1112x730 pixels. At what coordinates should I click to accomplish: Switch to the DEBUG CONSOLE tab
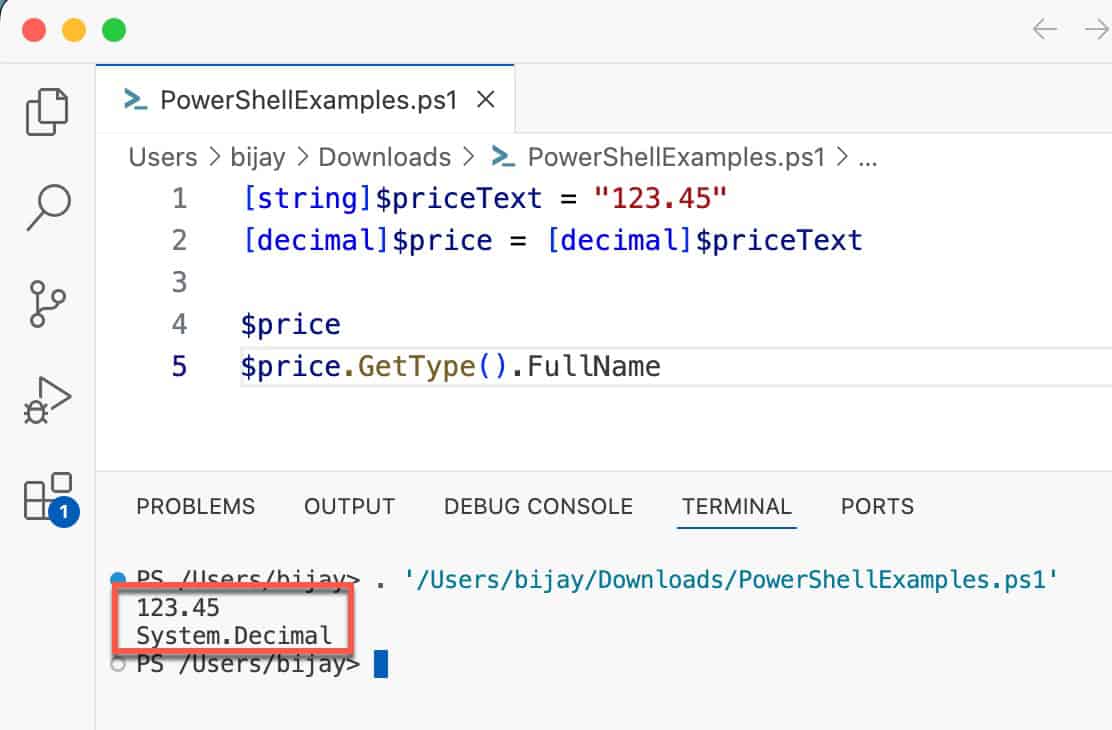(x=537, y=507)
